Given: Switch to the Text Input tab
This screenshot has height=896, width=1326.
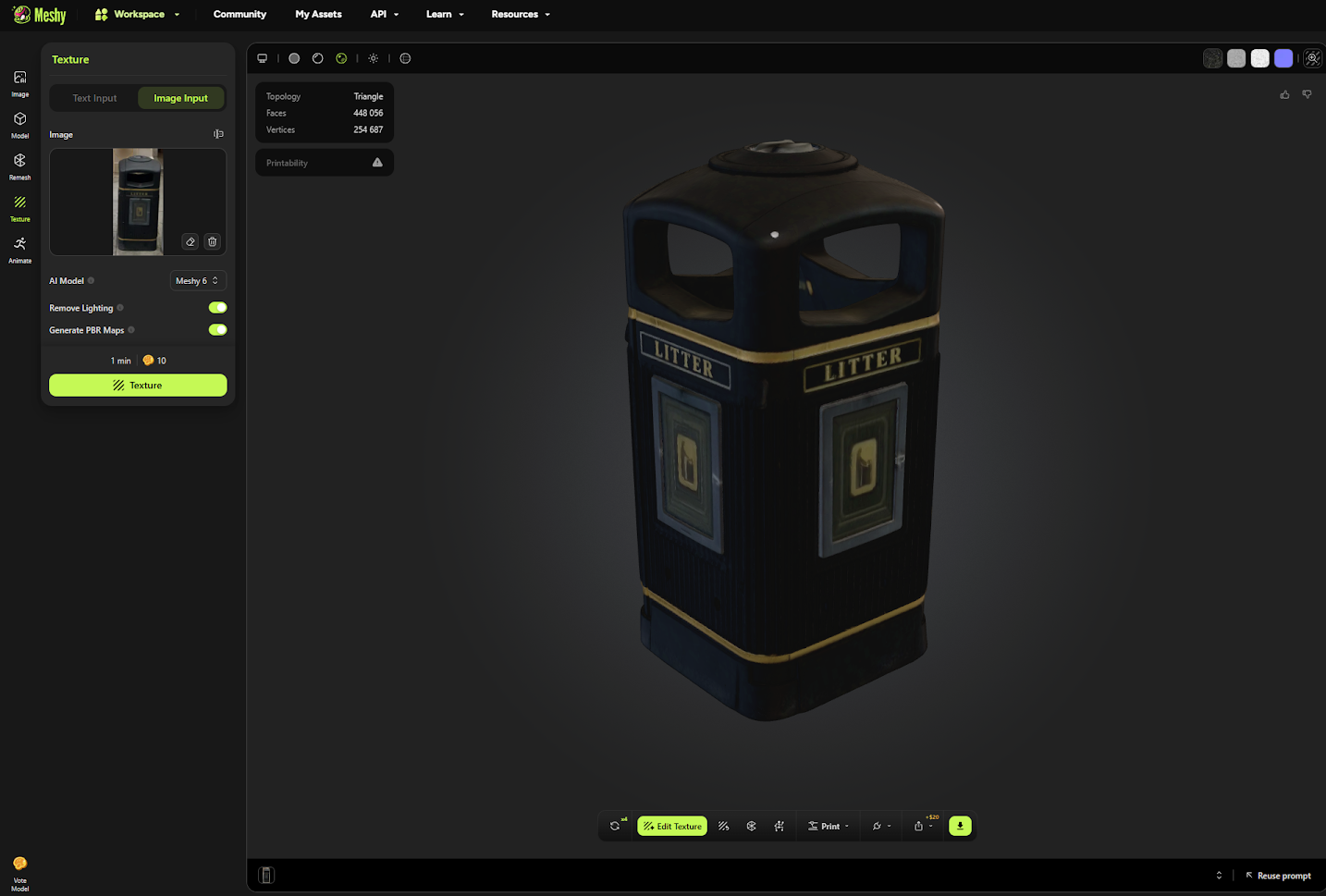Looking at the screenshot, I should [93, 97].
